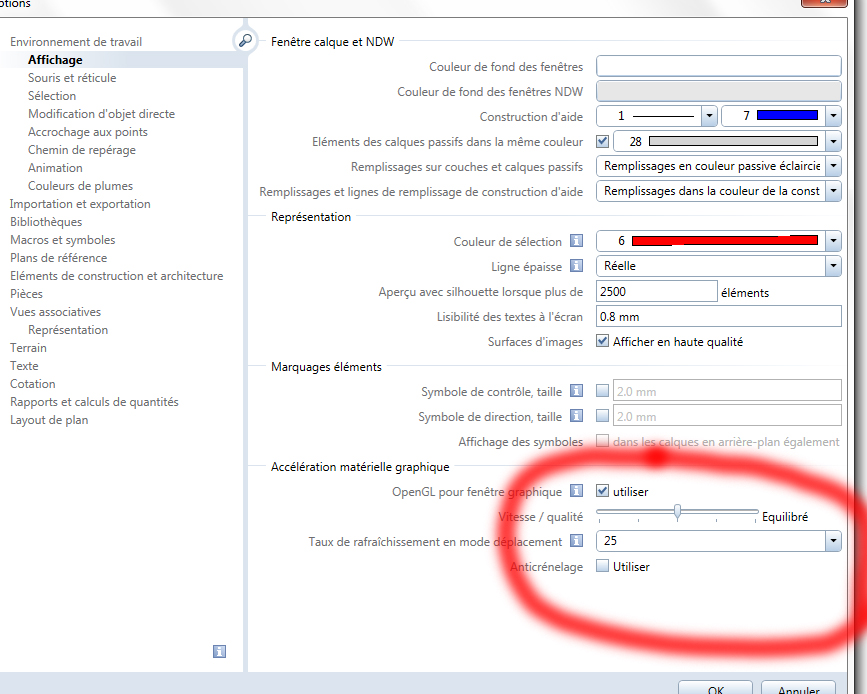The width and height of the screenshot is (867, 694).
Task: Click the silhouette elements field 2500
Action: tap(657, 291)
